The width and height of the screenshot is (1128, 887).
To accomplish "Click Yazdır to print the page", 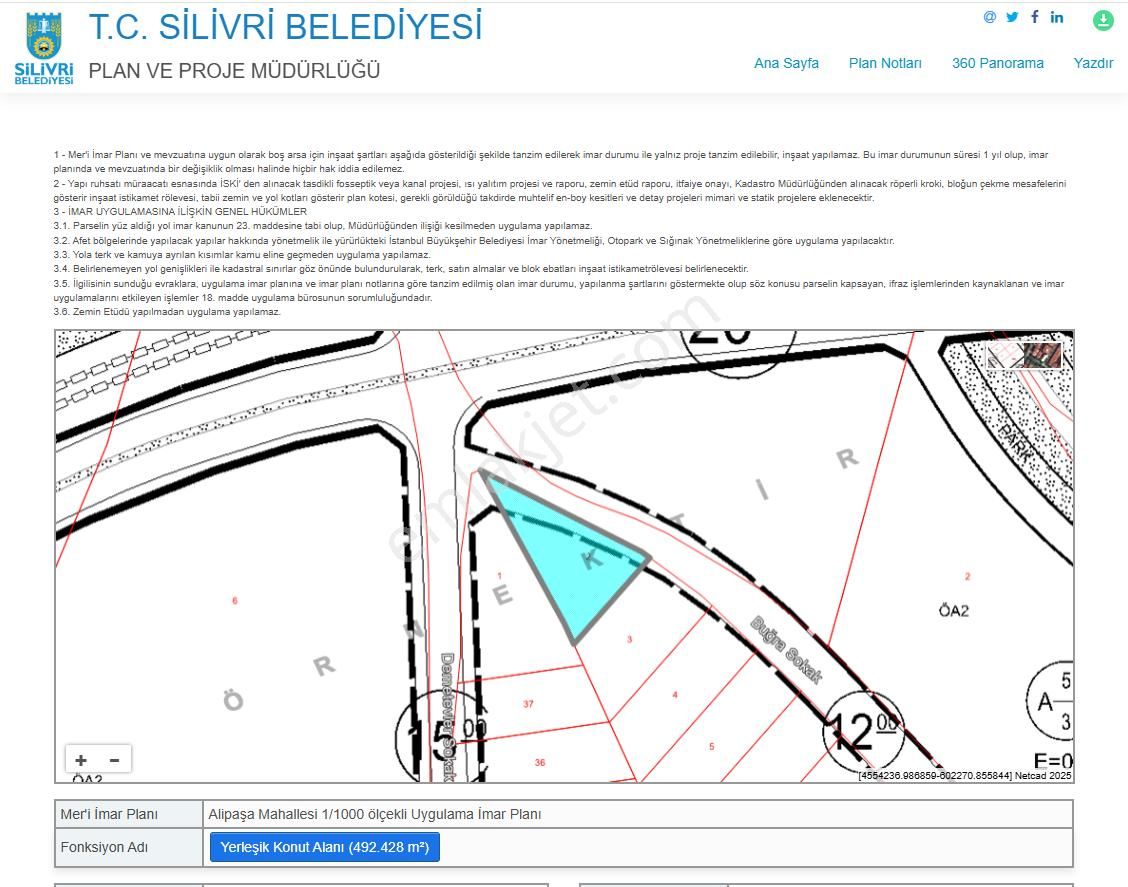I will [1093, 63].
